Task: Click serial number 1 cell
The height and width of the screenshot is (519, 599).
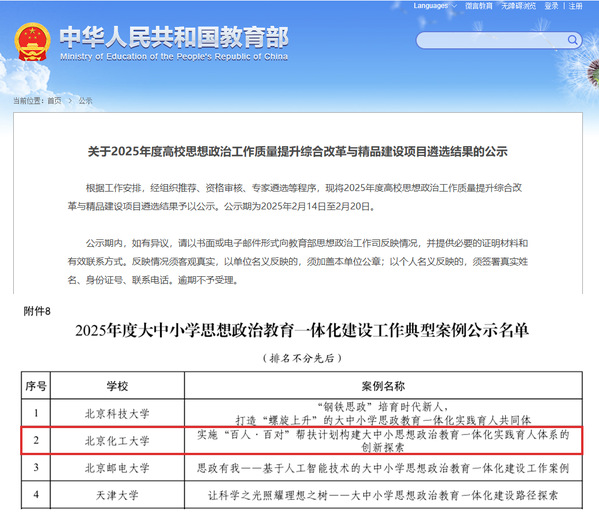Action: (x=36, y=413)
